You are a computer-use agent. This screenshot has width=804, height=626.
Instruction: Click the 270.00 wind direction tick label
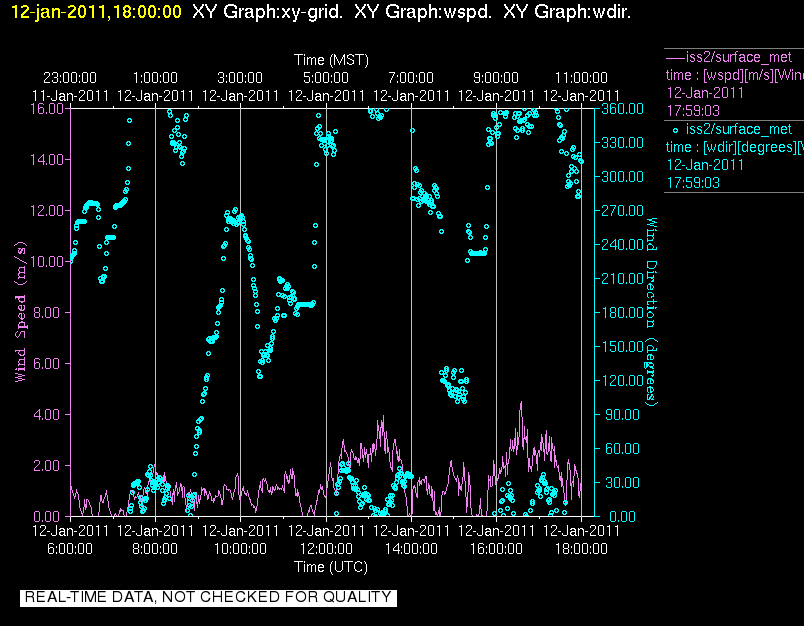pos(622,211)
